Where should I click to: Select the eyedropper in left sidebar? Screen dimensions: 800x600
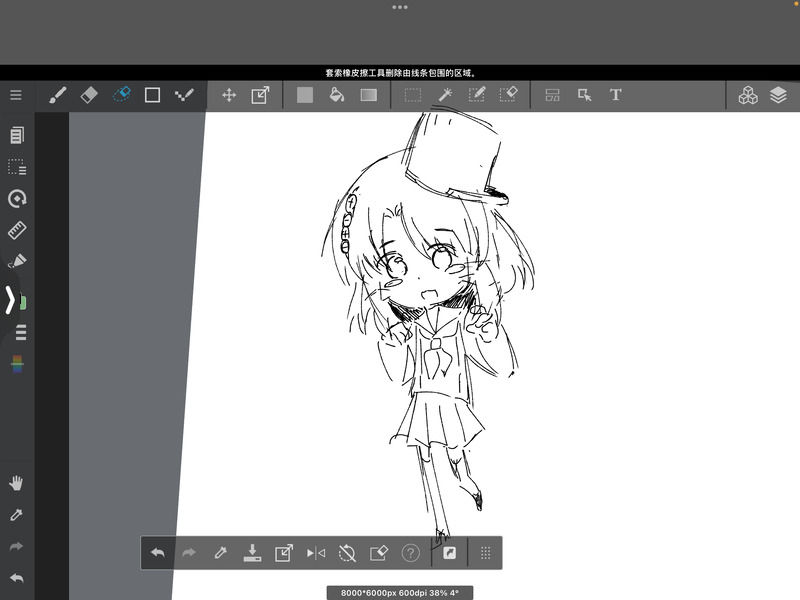coord(16,515)
